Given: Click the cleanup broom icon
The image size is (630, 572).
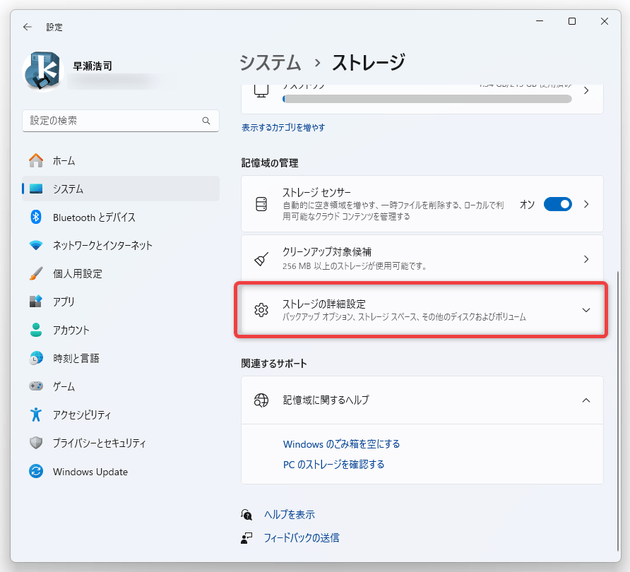Looking at the screenshot, I should [x=262, y=259].
